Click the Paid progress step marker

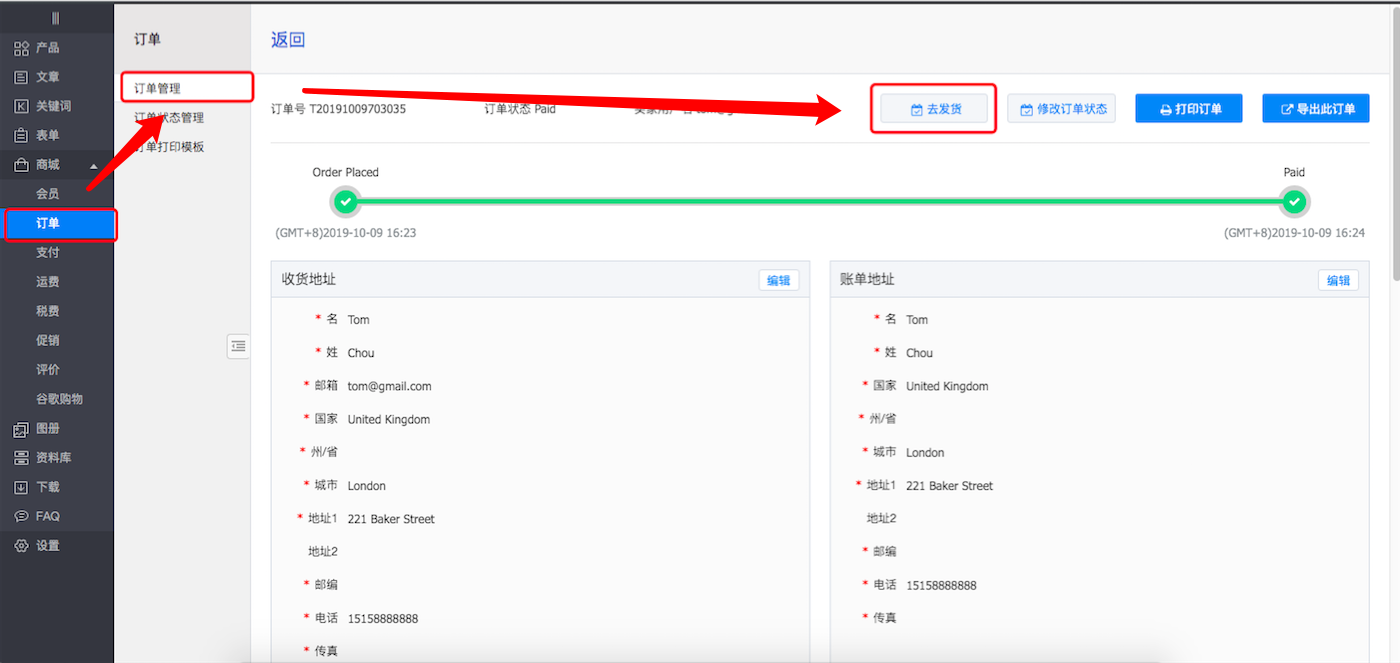point(1294,202)
